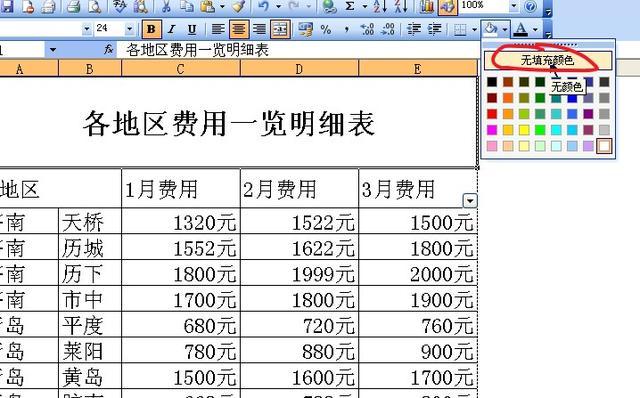Click the AutoSum sigma icon
Viewport: 640px width, 398px height.
(x=350, y=6)
